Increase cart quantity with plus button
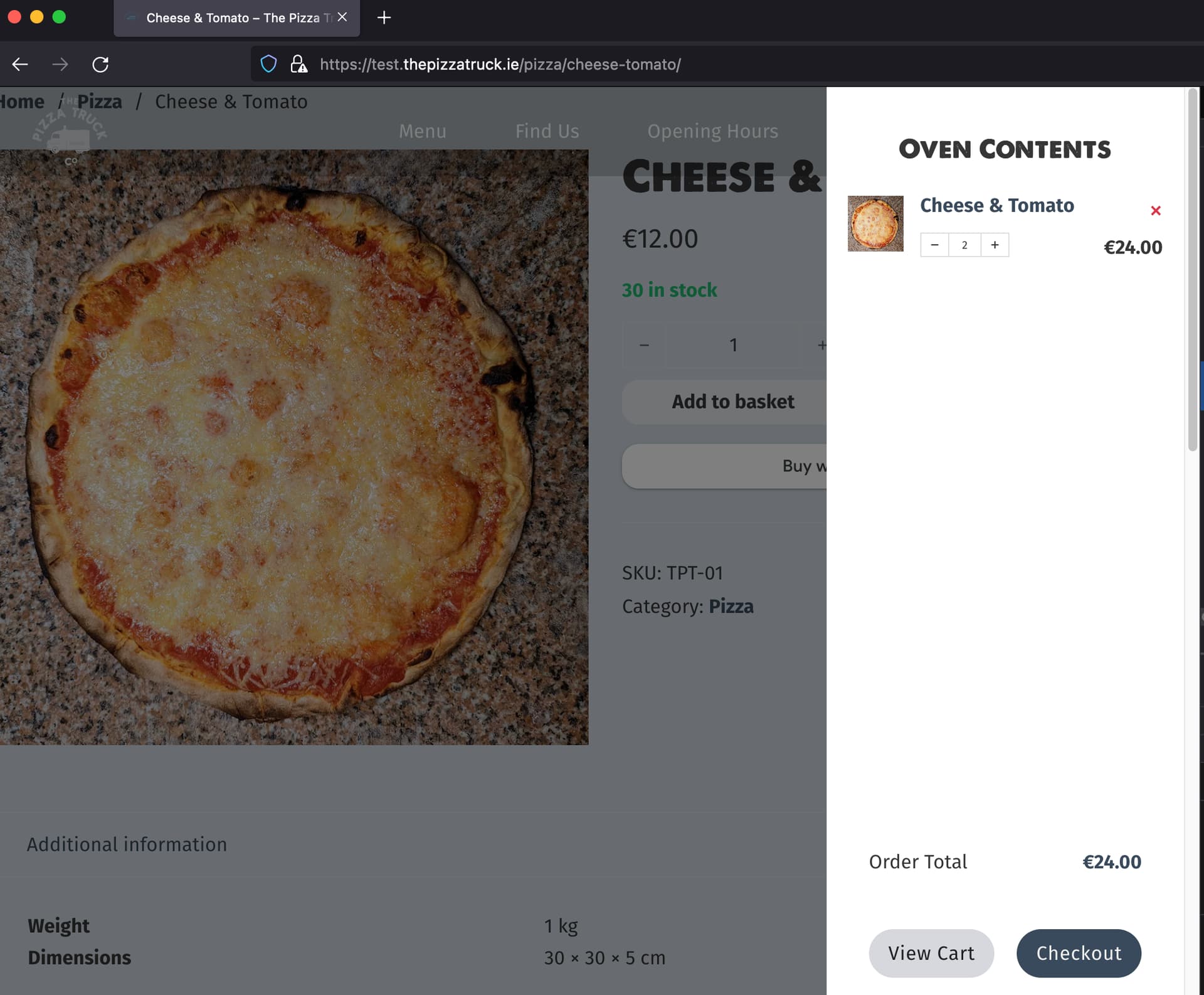 click(995, 245)
